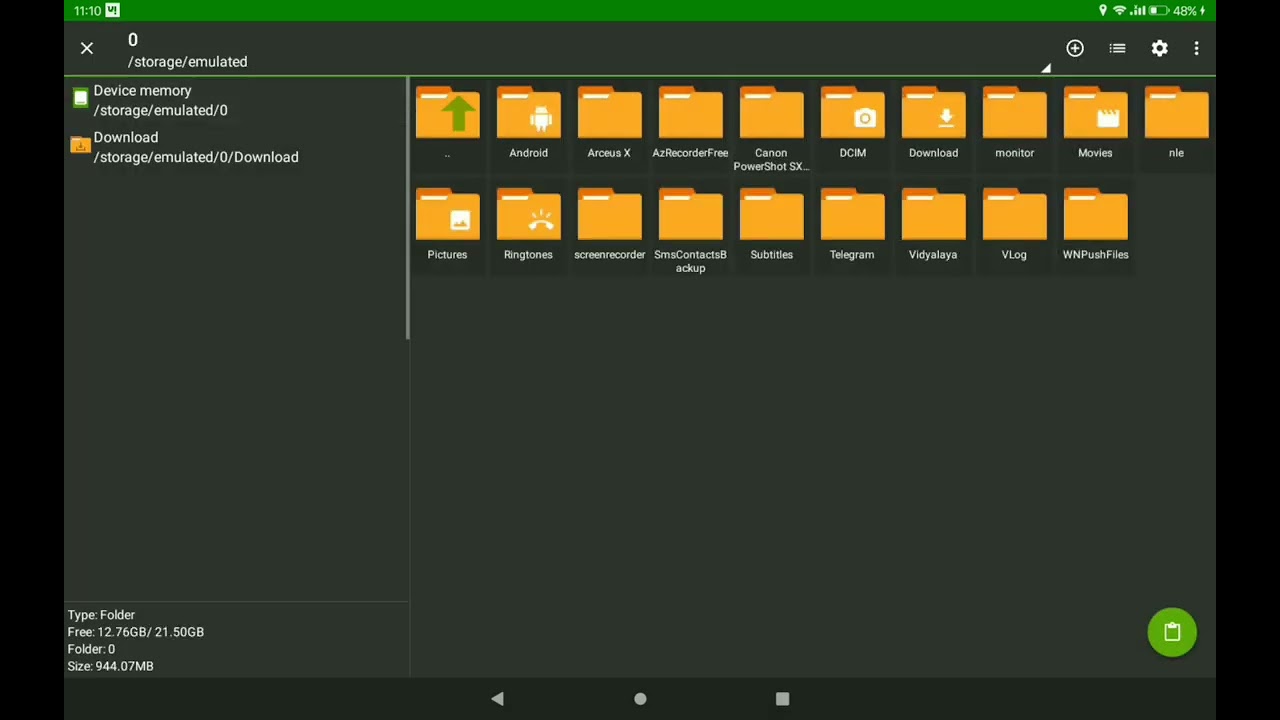This screenshot has height=720, width=1280.
Task: Tap the 11:10 clock in status bar
Action: 87,10
